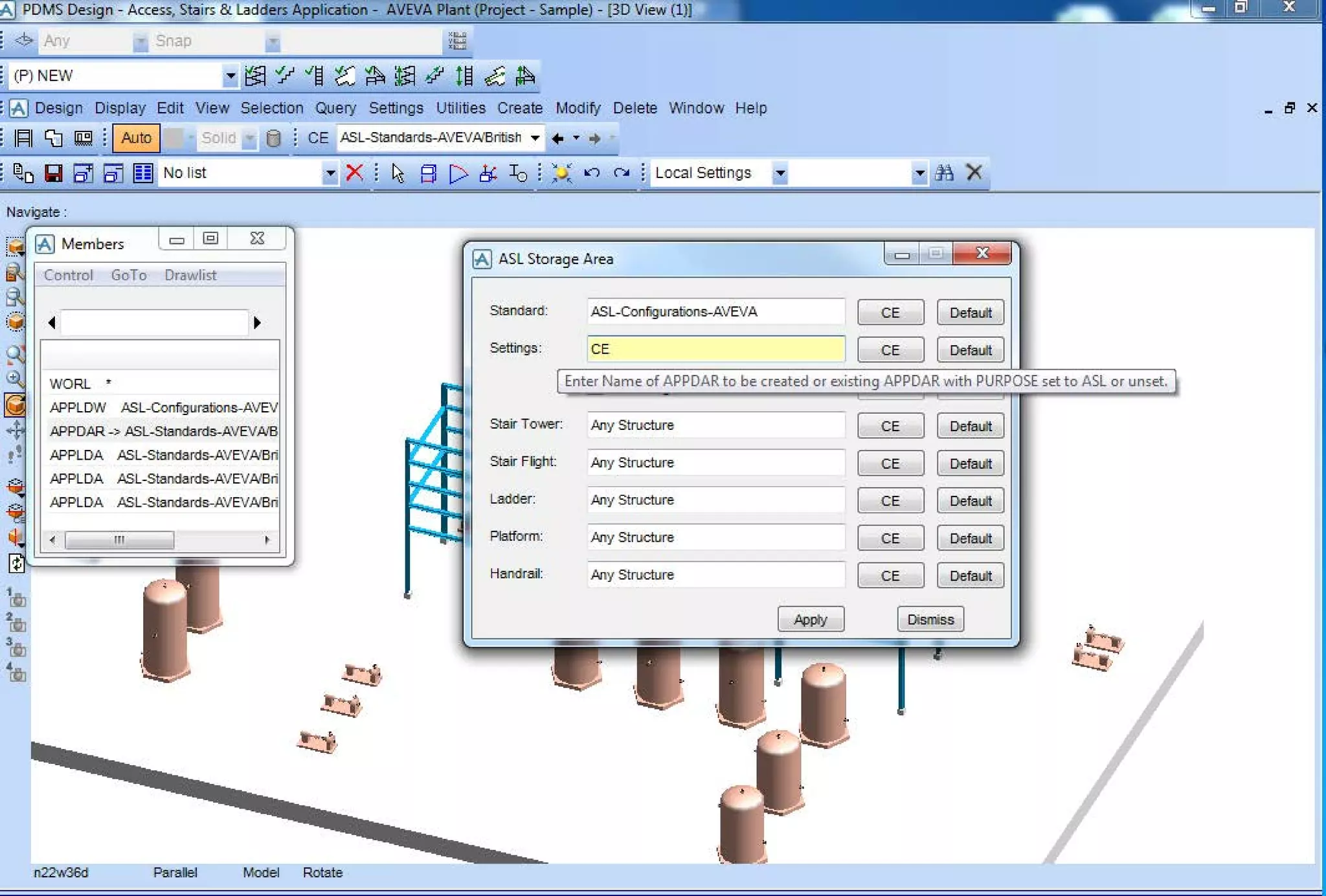The image size is (1326, 896).
Task: Open the GoTo menu in the Members panel
Action: tap(129, 275)
